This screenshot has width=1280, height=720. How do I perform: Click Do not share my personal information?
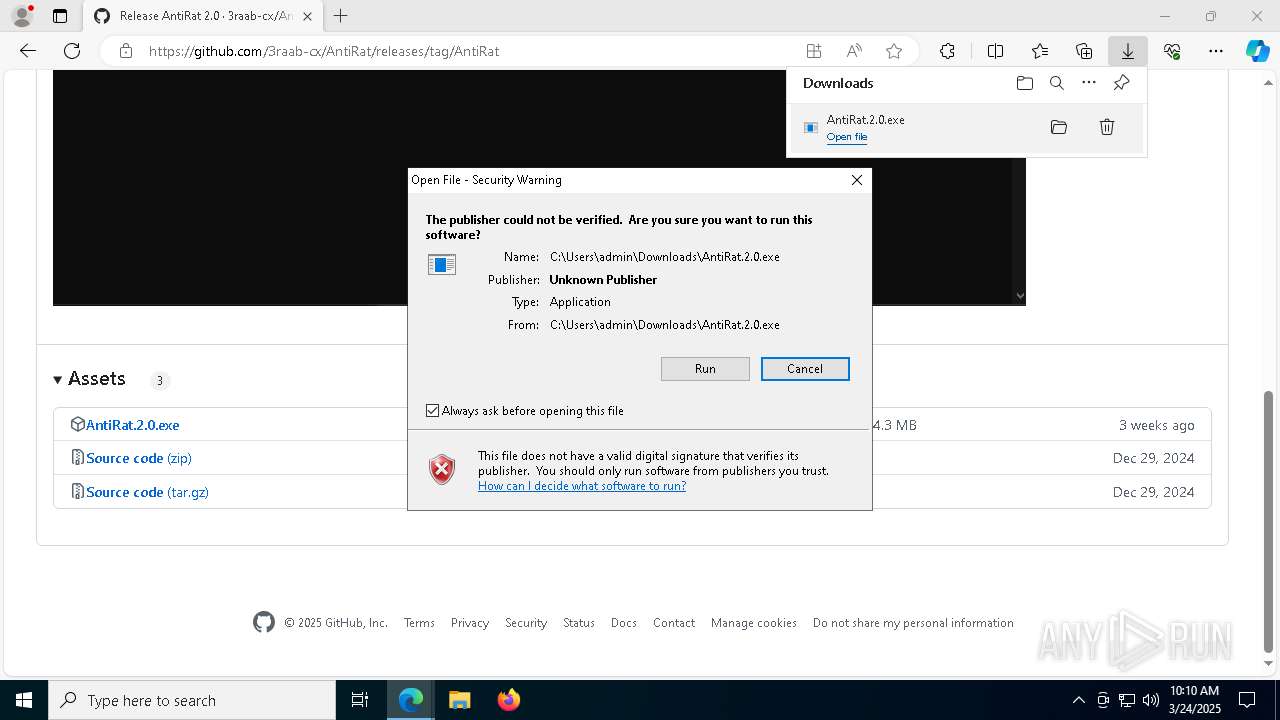913,623
